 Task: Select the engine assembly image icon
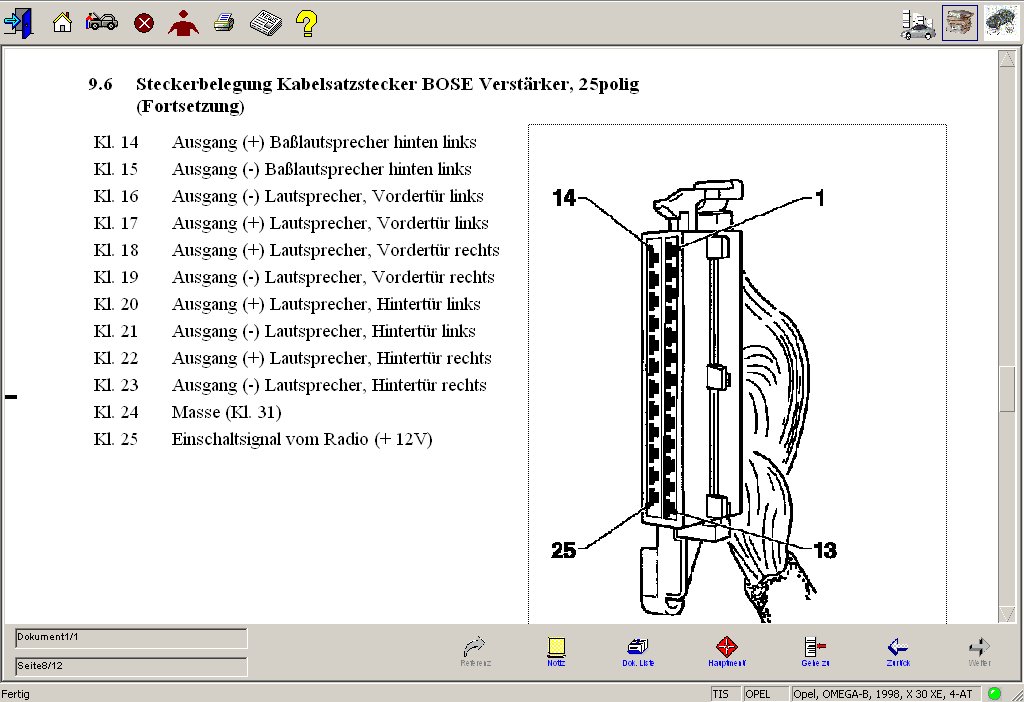pos(960,23)
